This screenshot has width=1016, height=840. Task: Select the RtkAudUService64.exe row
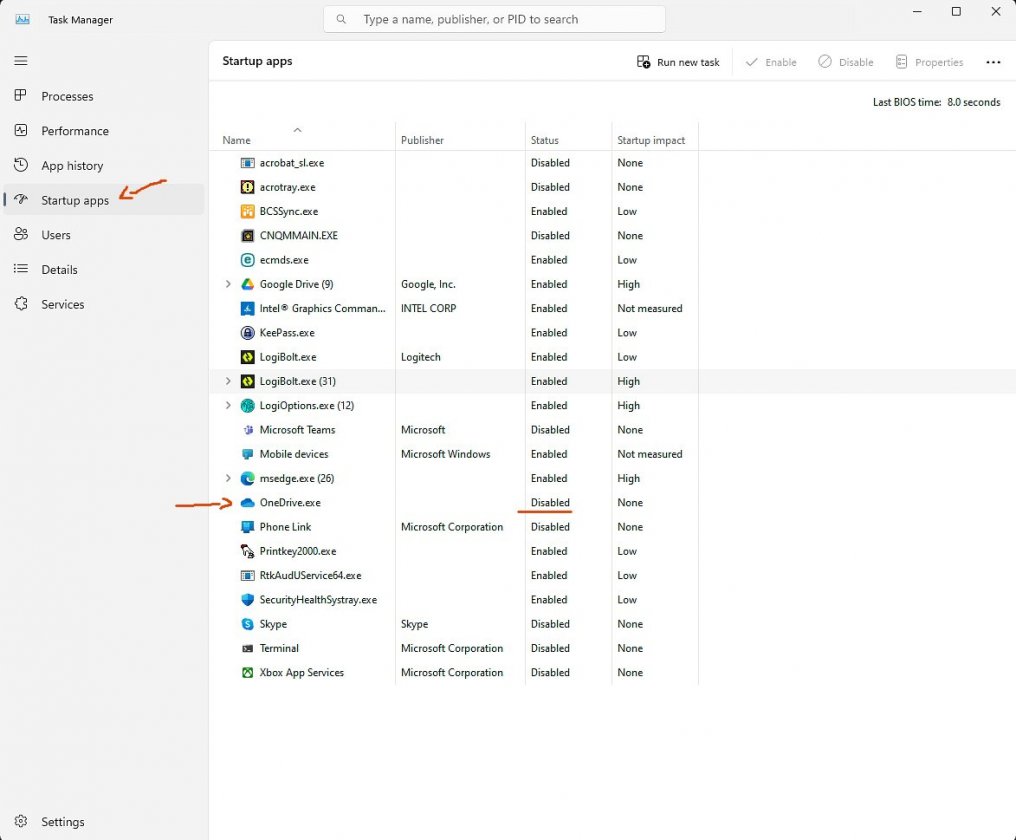pos(454,576)
